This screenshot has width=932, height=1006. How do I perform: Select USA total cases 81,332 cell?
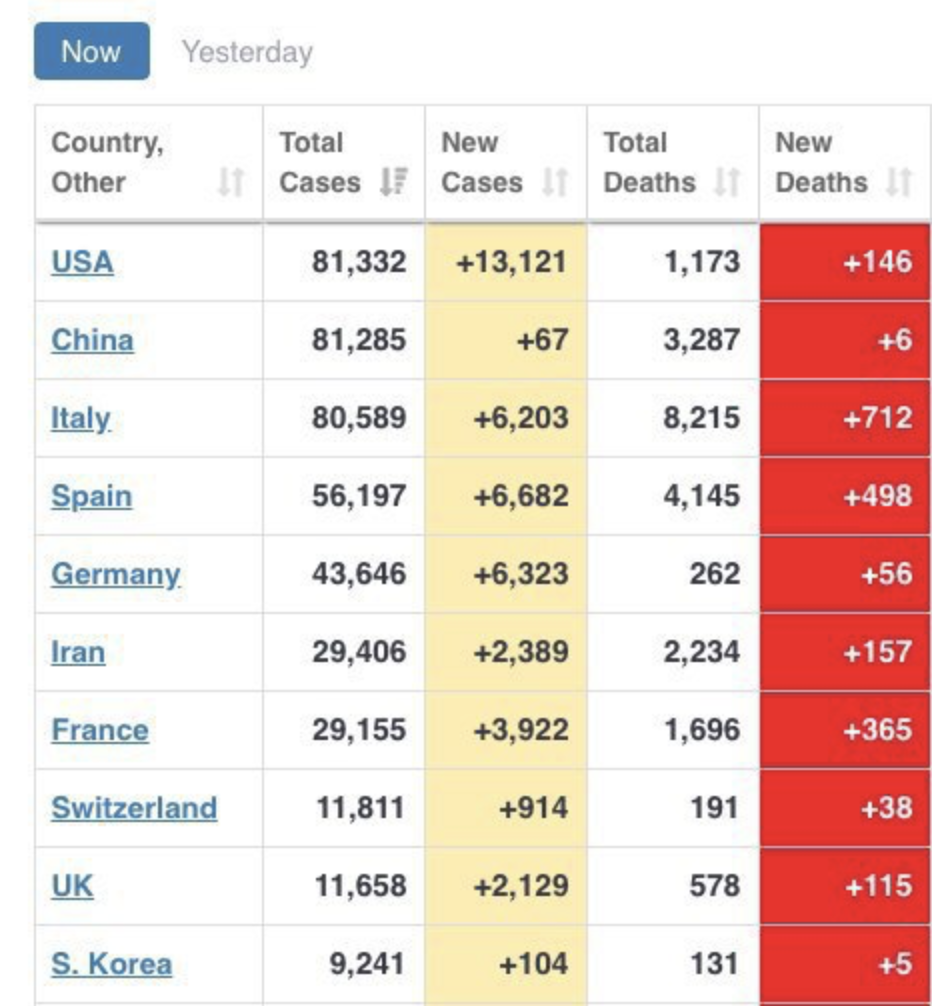coord(344,262)
